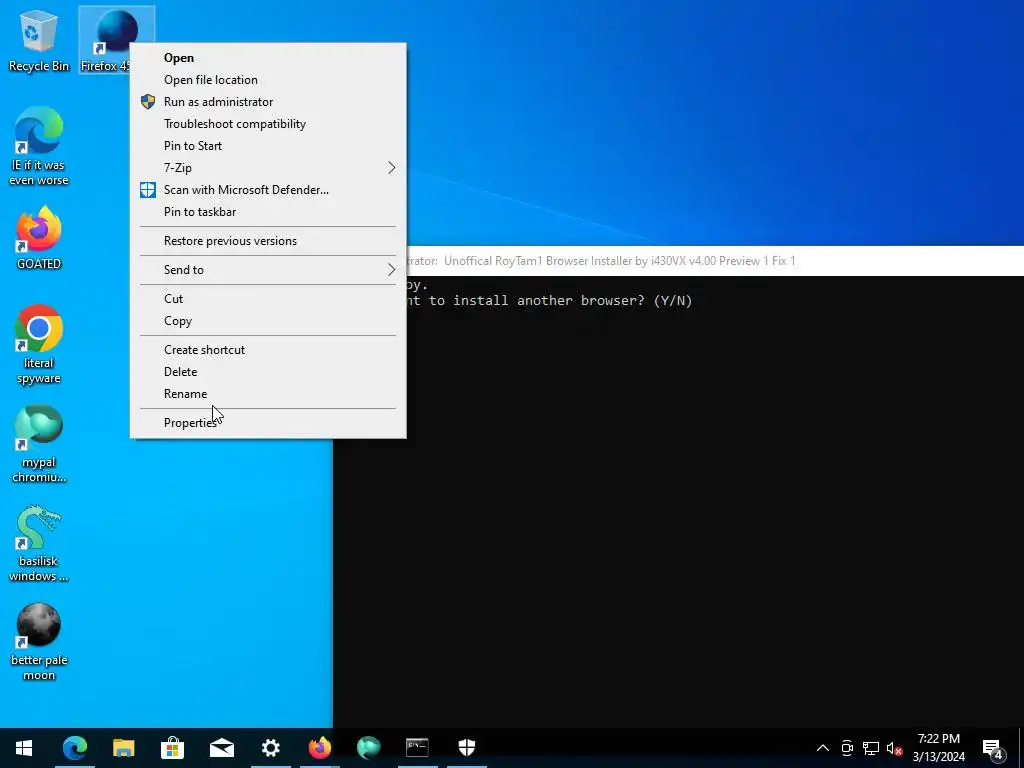Select the GOATED Firefox desktop shortcut
Viewport: 1024px width, 768px height.
coord(39,238)
